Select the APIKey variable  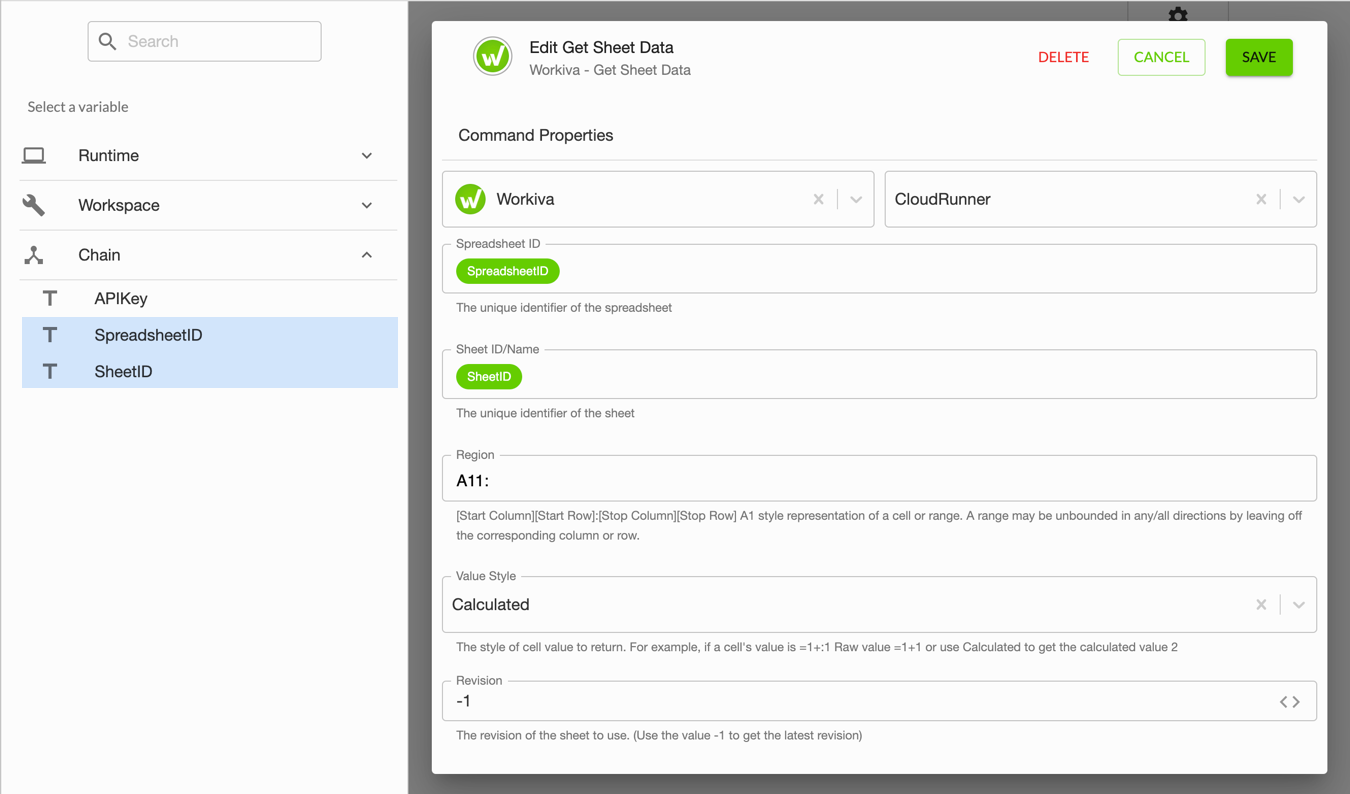(x=210, y=298)
